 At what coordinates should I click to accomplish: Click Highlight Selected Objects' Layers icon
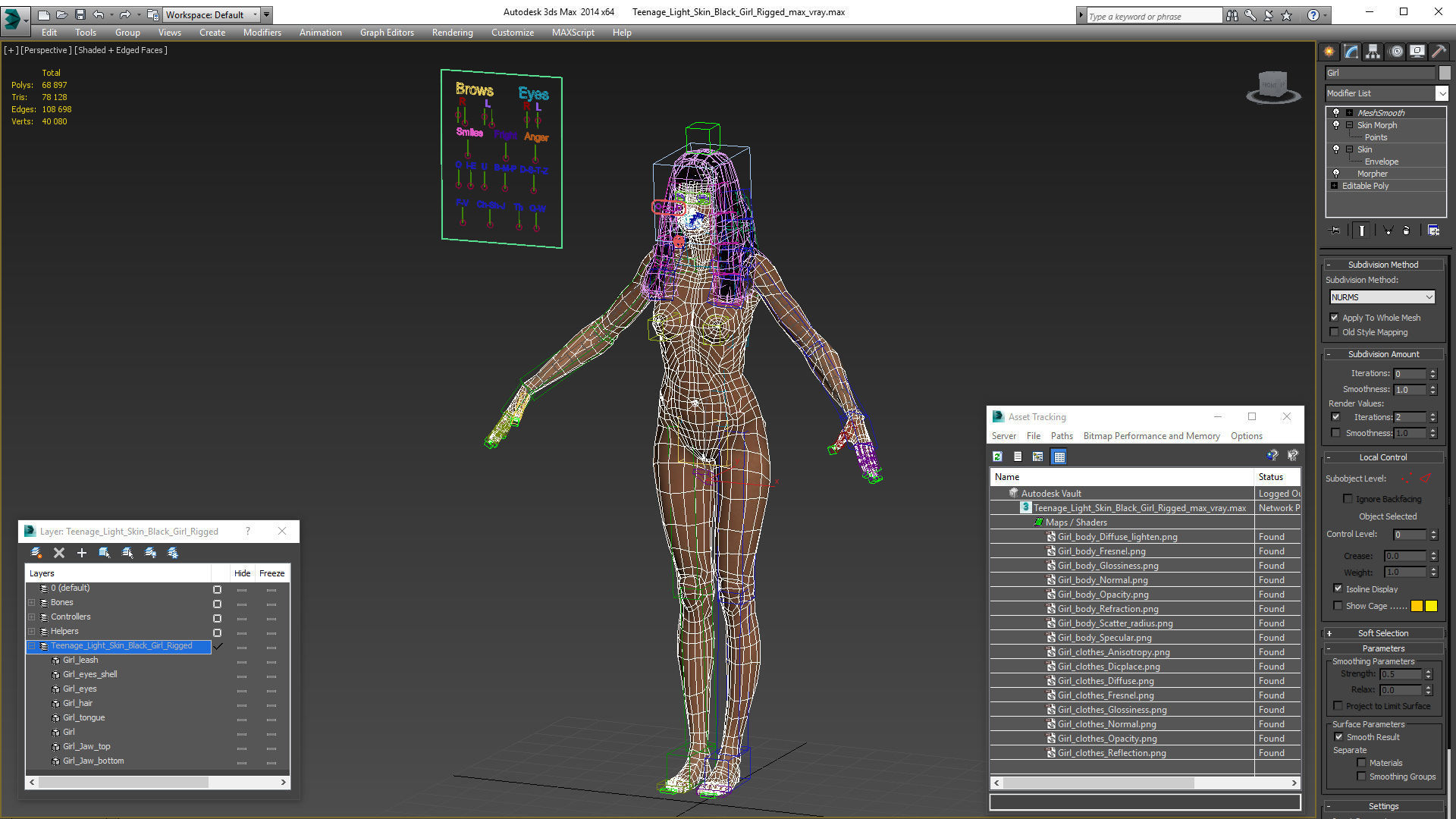(127, 553)
